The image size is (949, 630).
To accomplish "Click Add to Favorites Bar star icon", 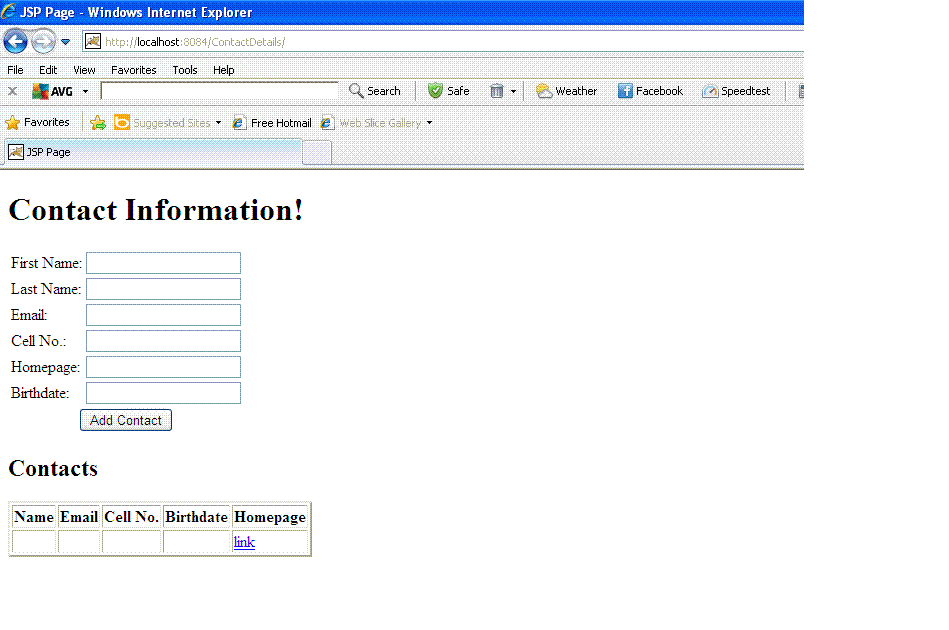I will coord(98,123).
